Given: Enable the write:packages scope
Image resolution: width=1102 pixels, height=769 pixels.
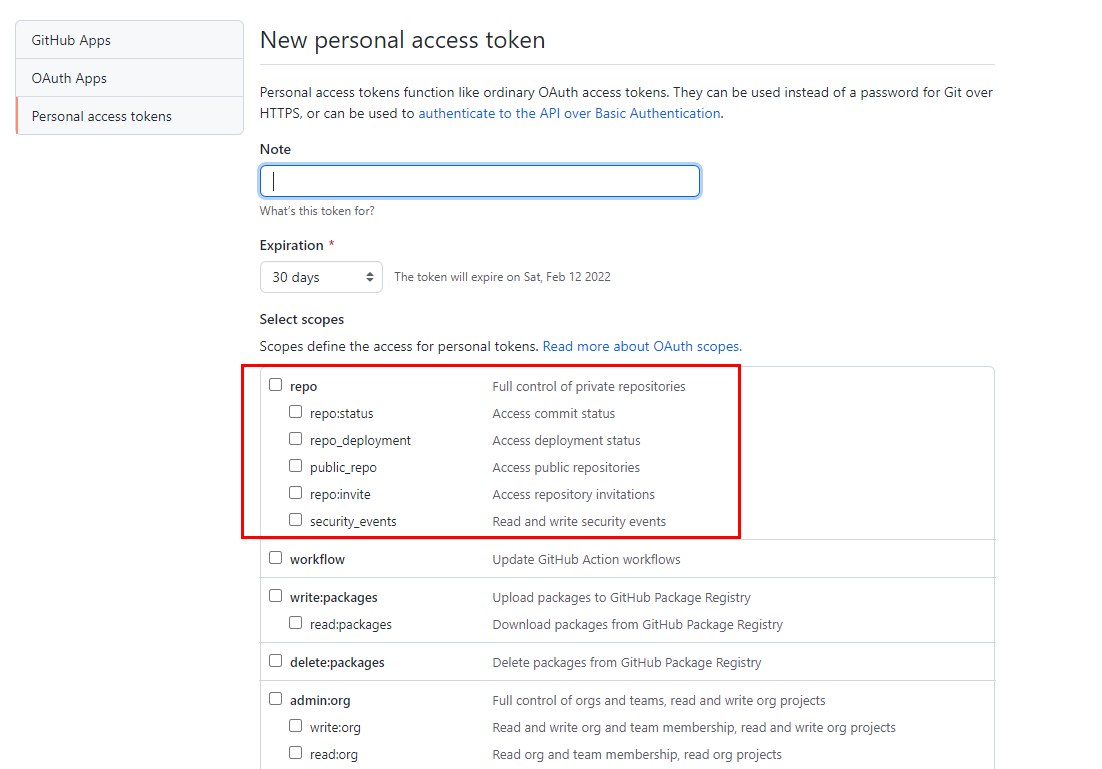Looking at the screenshot, I should pos(276,596).
